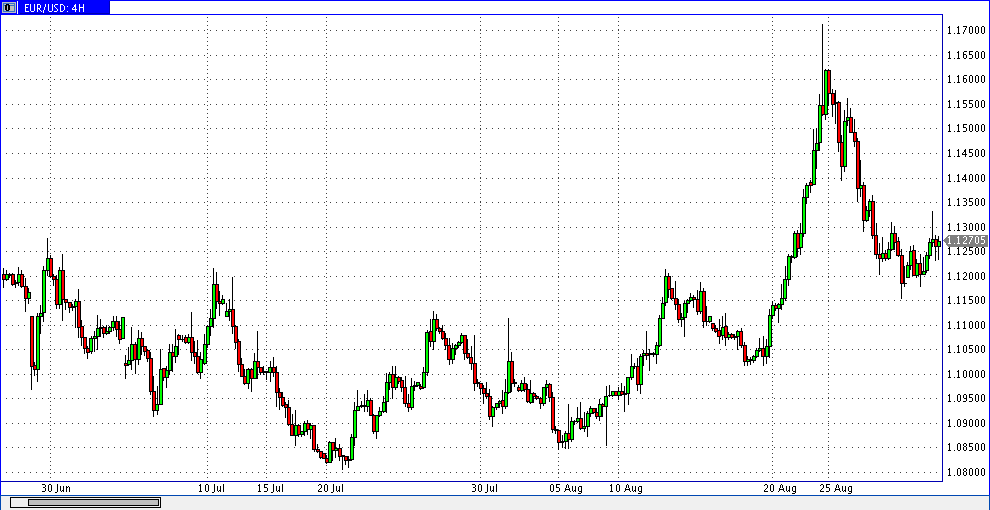
Task: Click the 1.13500 price axis label
Action: pyautogui.click(x=966, y=203)
